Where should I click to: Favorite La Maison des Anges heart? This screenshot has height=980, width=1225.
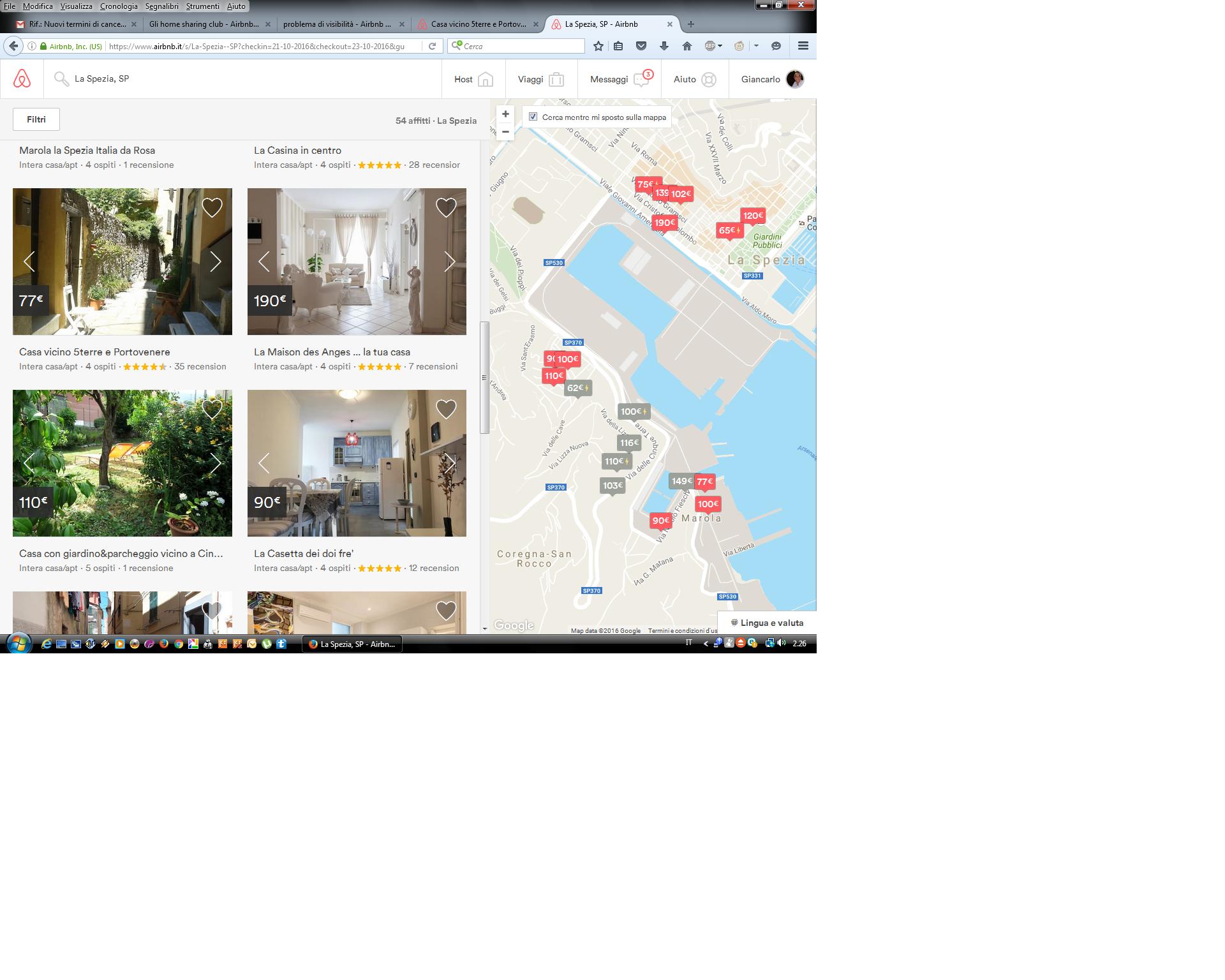pos(446,207)
